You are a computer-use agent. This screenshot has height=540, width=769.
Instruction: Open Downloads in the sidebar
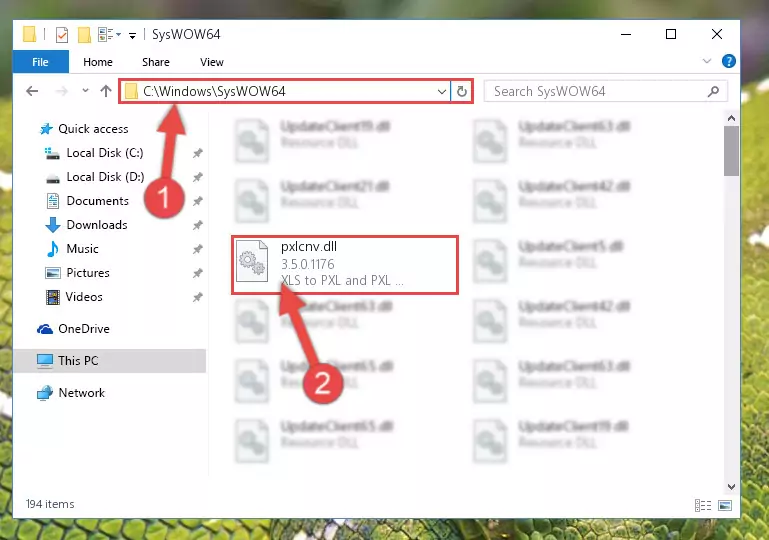coord(97,225)
